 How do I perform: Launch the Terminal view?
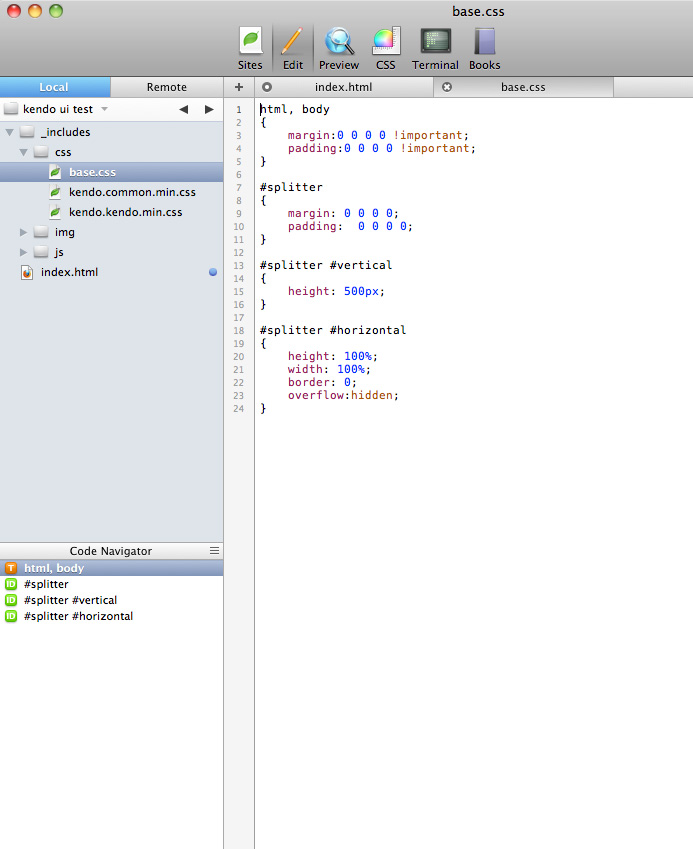pyautogui.click(x=435, y=48)
